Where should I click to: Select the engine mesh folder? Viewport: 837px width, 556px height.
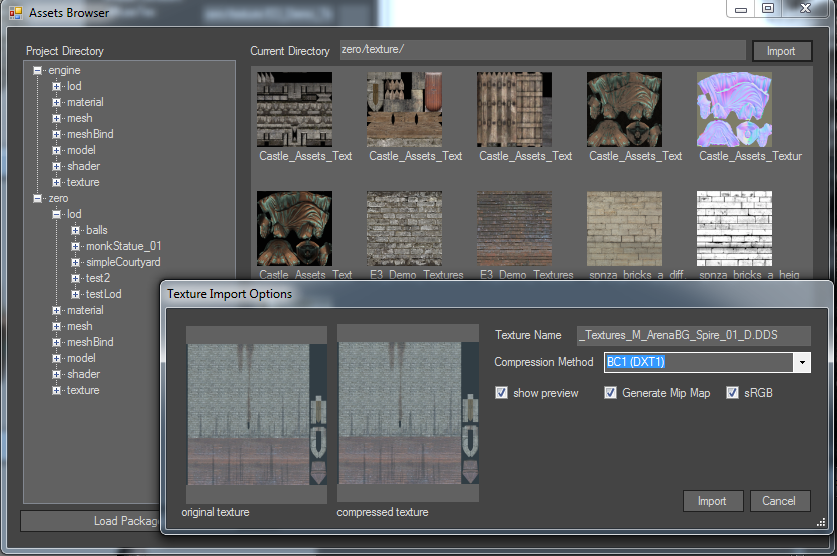(80, 118)
